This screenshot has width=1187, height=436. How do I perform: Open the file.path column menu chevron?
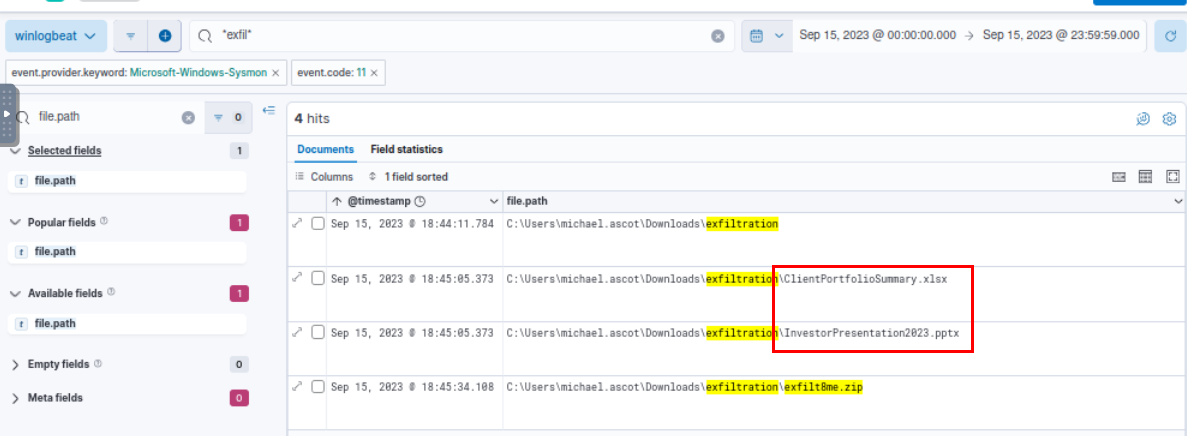click(x=1177, y=201)
